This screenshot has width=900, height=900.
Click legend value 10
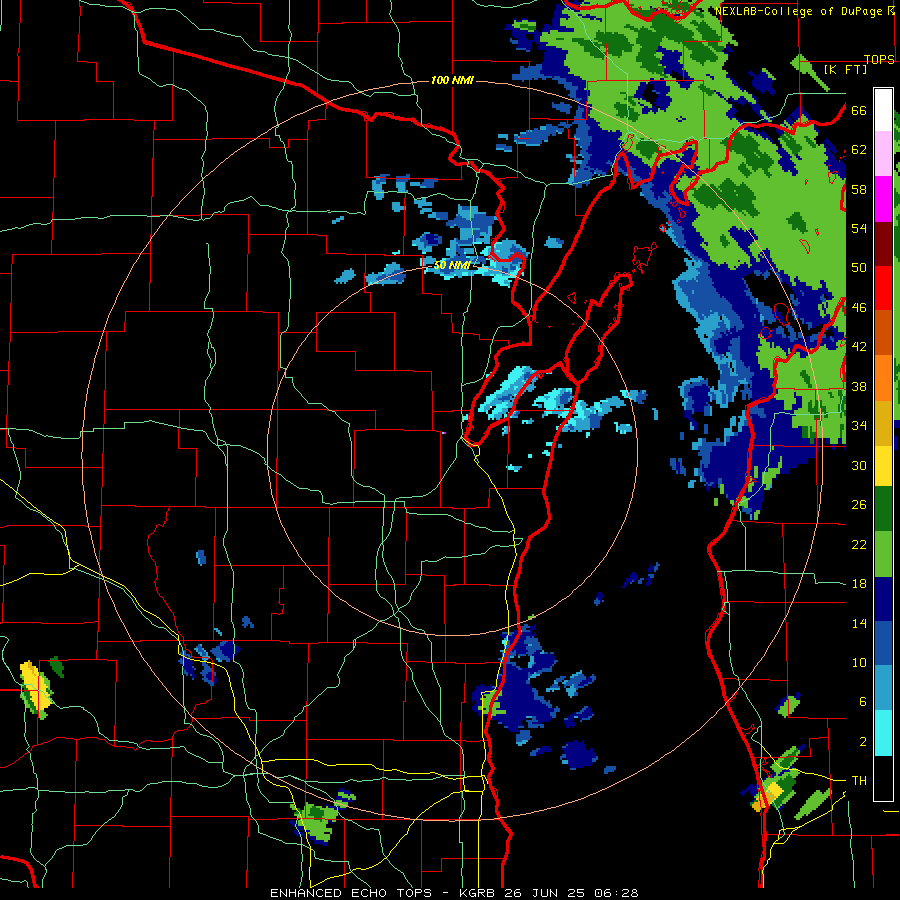point(859,662)
